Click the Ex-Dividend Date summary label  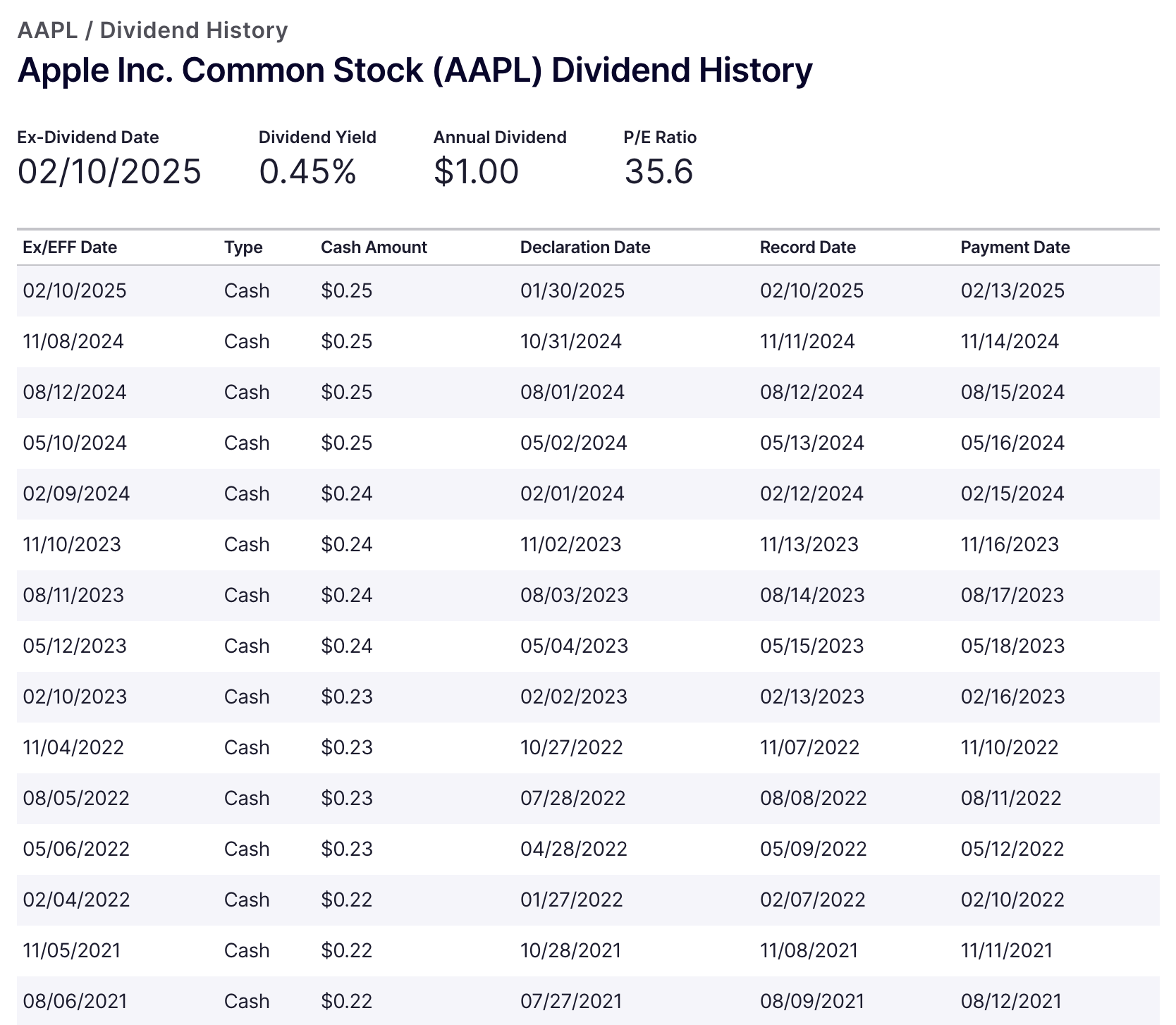click(x=88, y=137)
